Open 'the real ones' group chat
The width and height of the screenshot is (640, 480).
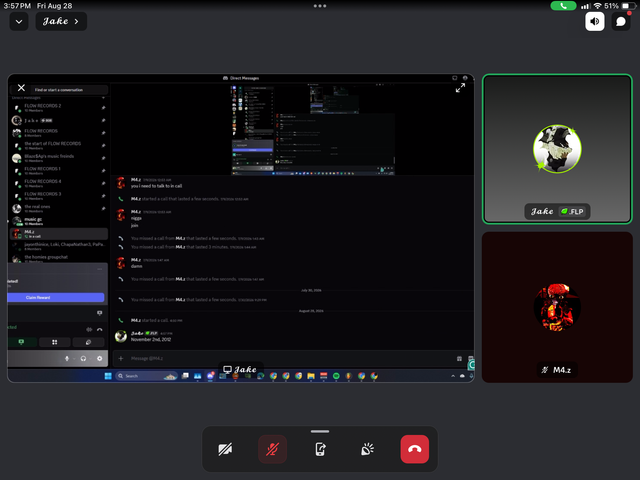[x=58, y=209]
